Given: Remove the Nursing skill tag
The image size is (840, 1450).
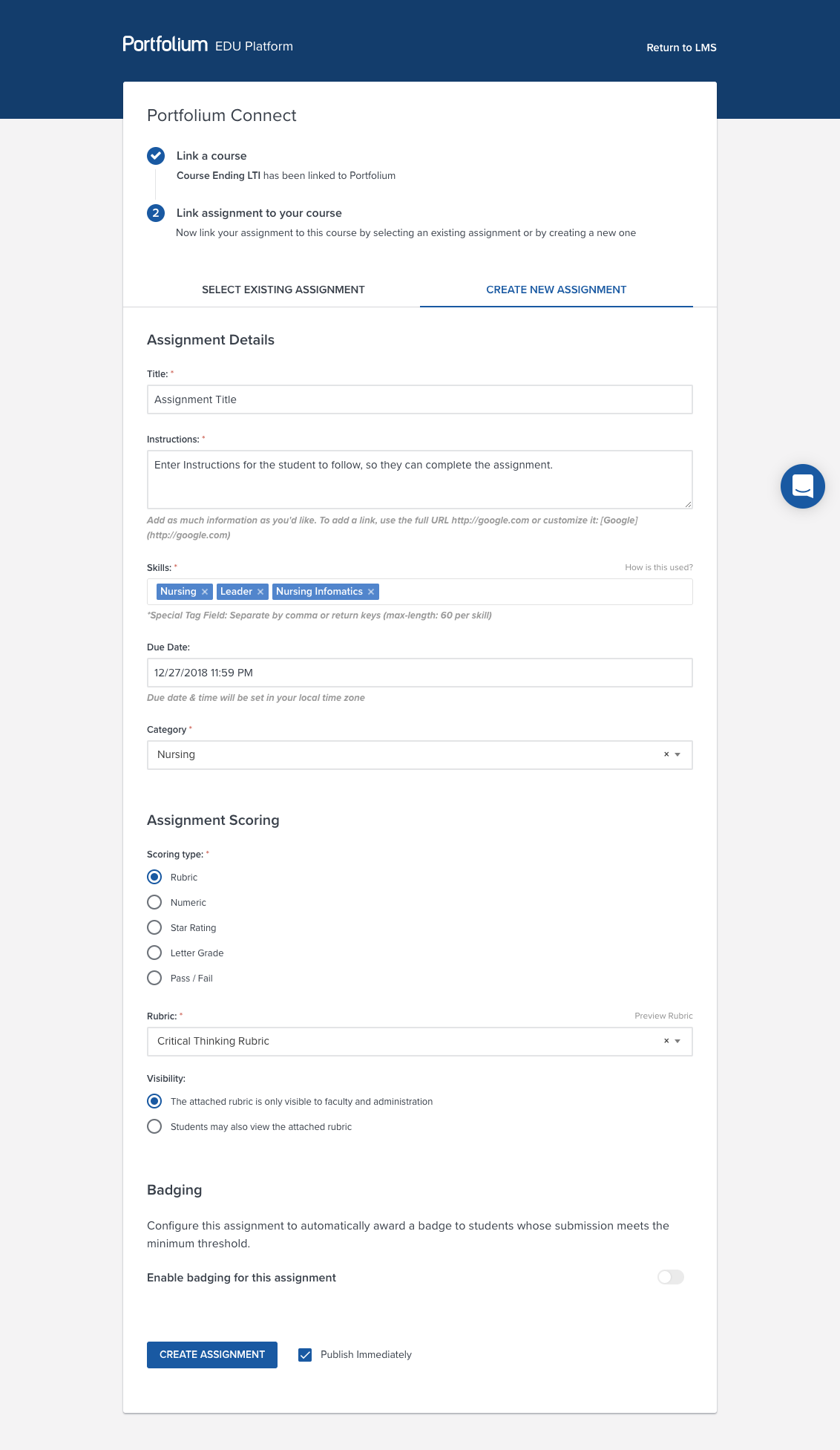Looking at the screenshot, I should coord(205,592).
